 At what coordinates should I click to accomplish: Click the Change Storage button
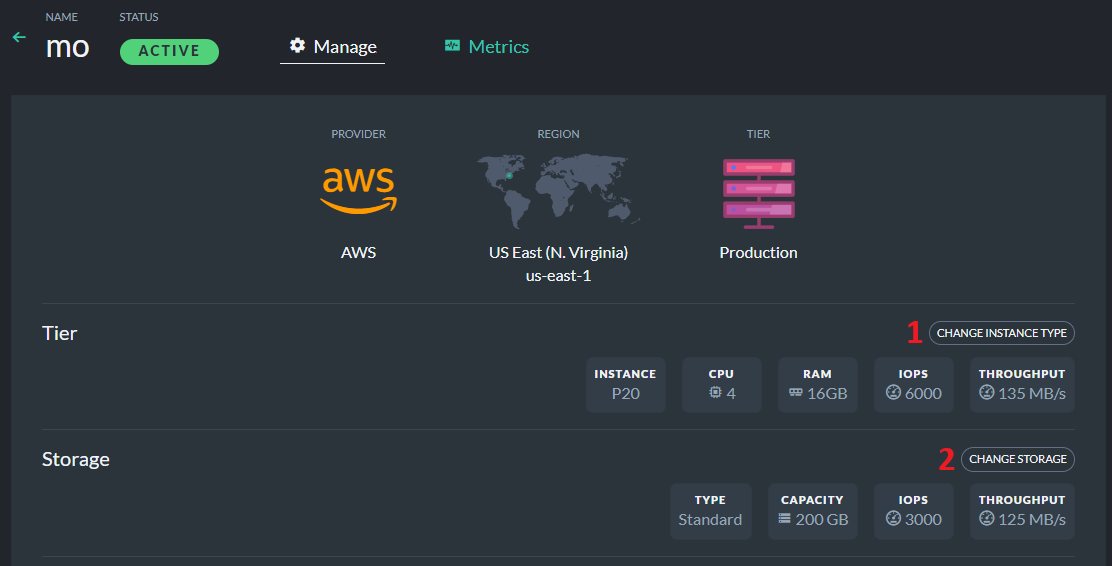pyautogui.click(x=1018, y=460)
